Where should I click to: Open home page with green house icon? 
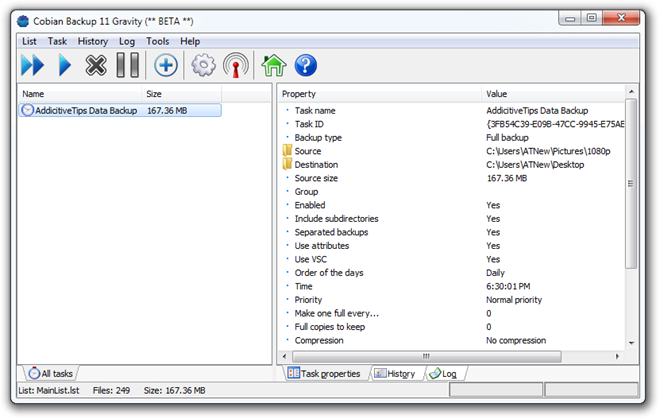pyautogui.click(x=274, y=65)
